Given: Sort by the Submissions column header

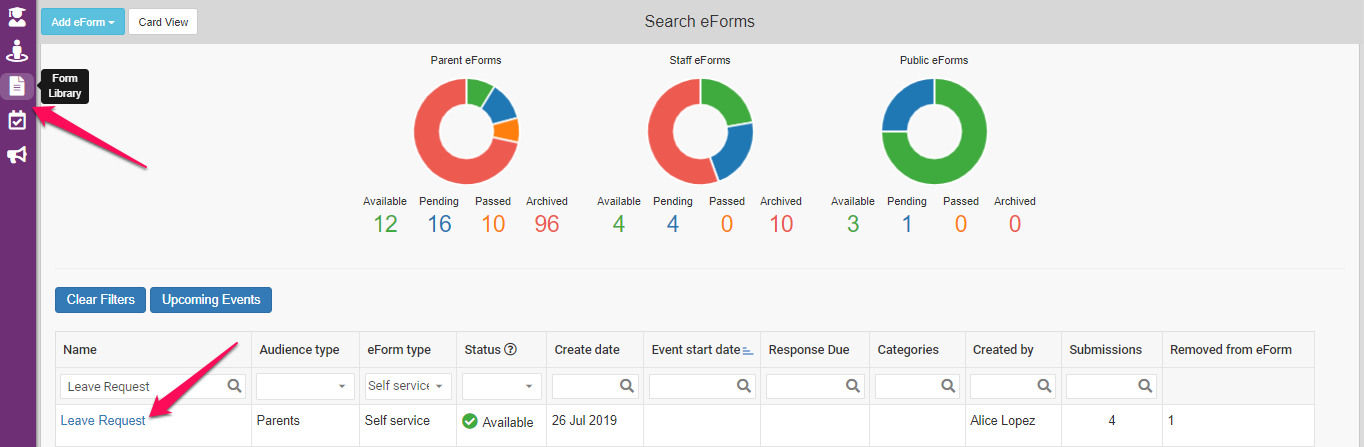Looking at the screenshot, I should pyautogui.click(x=1105, y=350).
